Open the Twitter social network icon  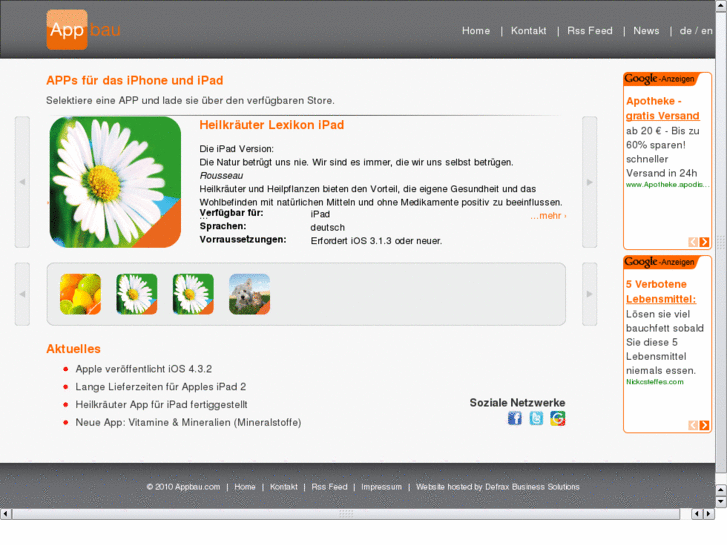(x=536, y=418)
